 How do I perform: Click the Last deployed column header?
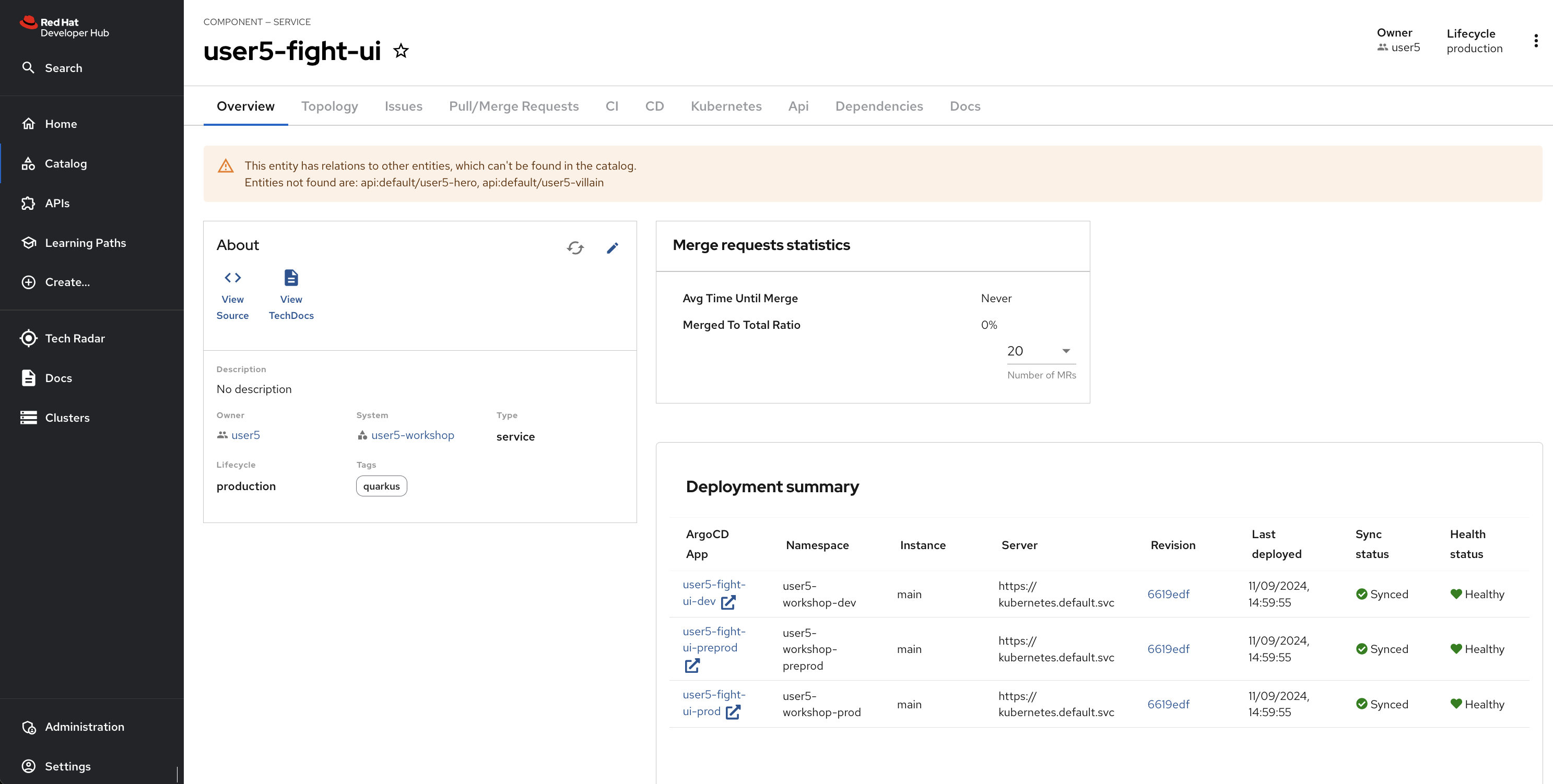(x=1276, y=544)
